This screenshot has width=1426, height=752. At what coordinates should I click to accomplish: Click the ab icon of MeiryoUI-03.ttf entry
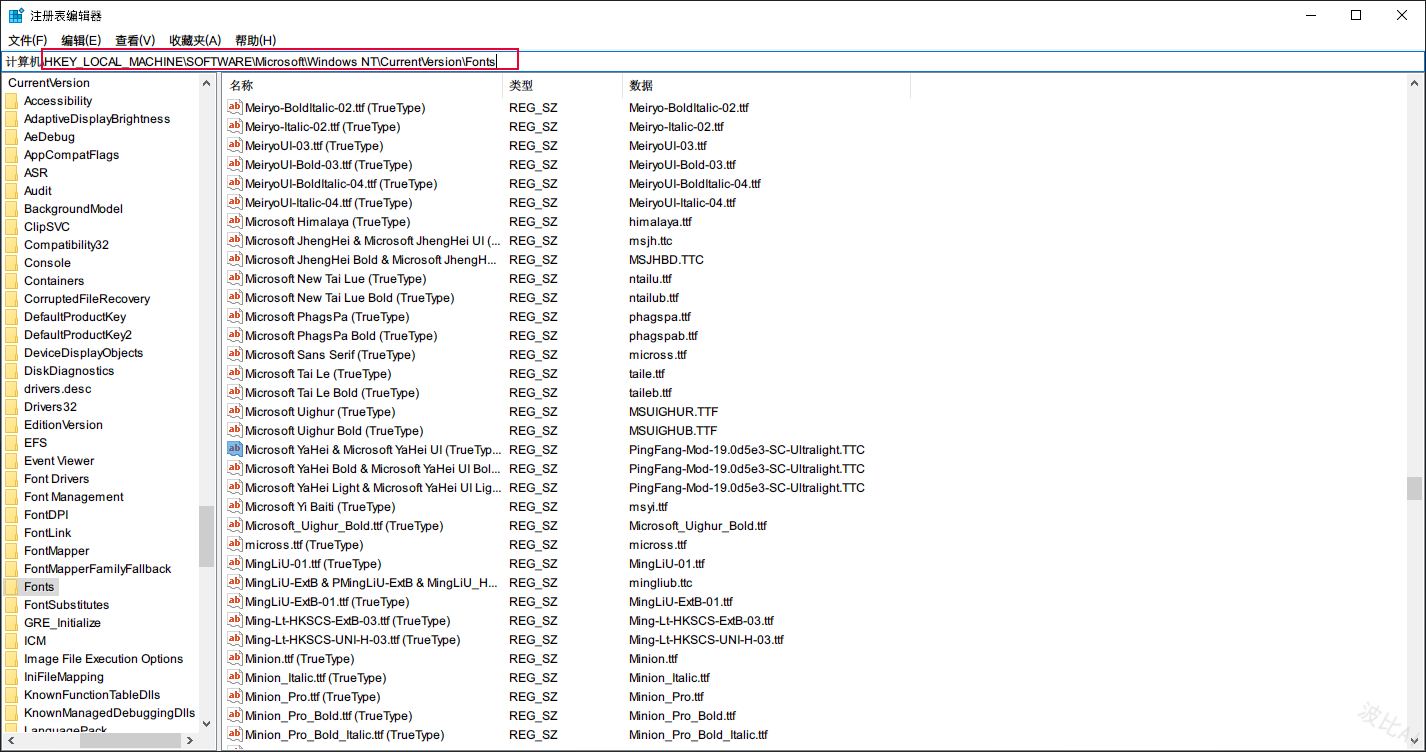point(235,145)
